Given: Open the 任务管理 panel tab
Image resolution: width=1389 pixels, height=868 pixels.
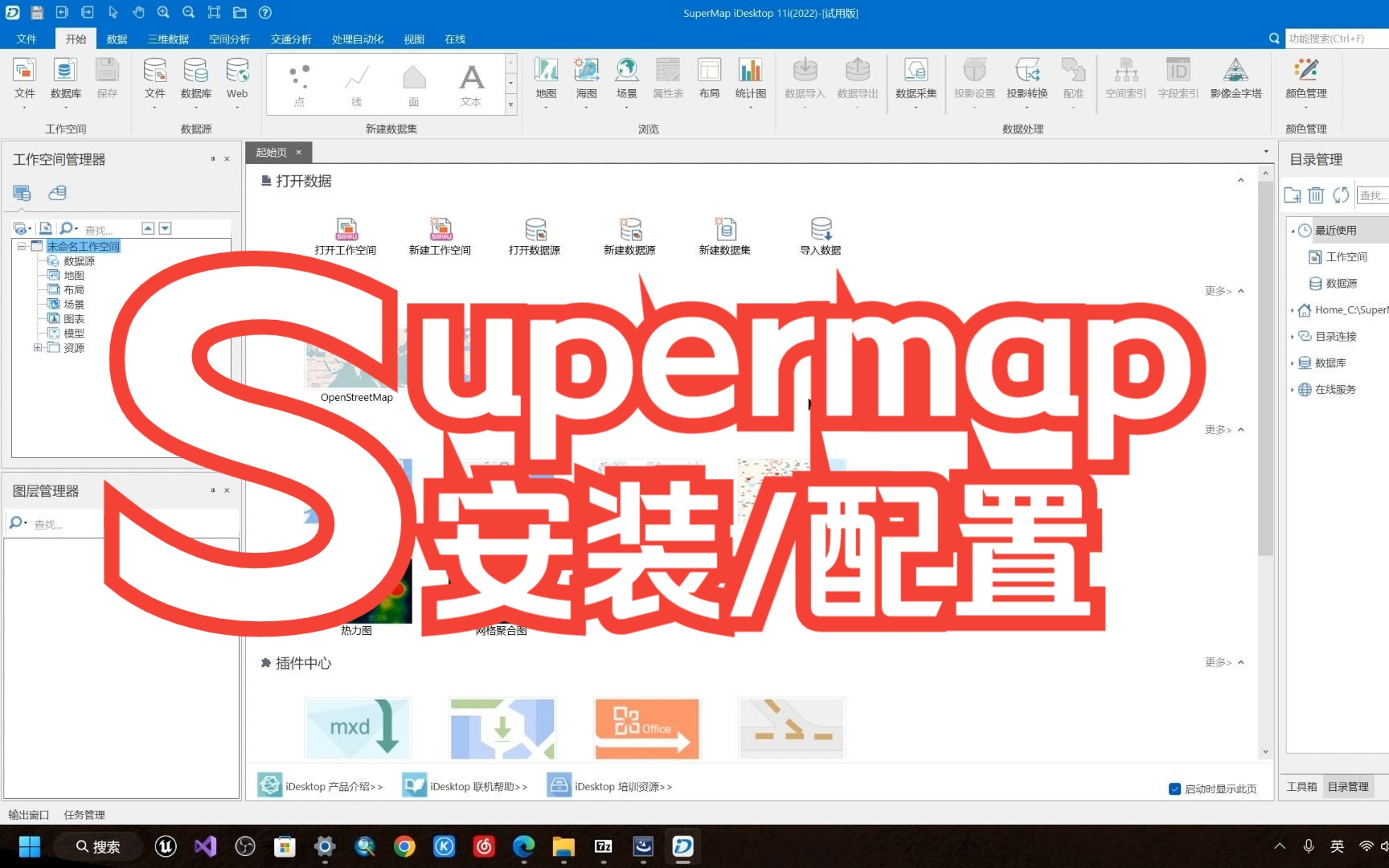Looking at the screenshot, I should [84, 814].
